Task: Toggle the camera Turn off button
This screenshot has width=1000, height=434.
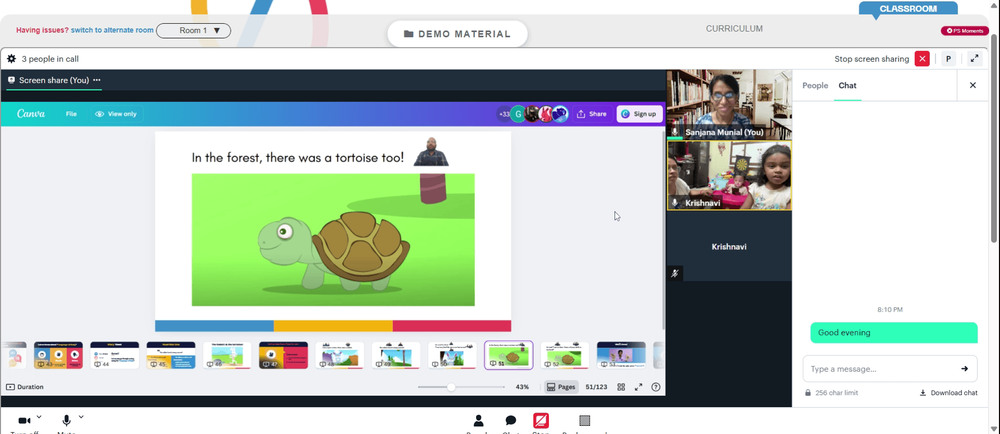Action: tap(24, 422)
